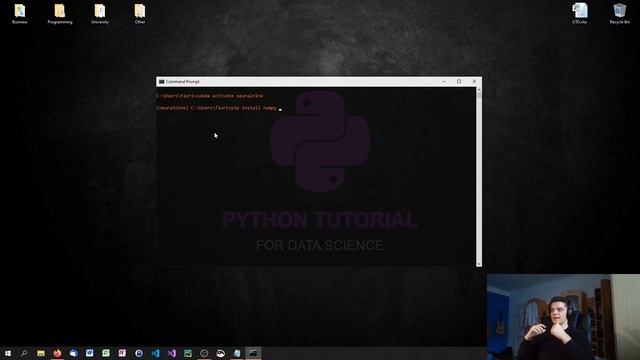The width and height of the screenshot is (640, 360).
Task: Click the webcam video overlay
Action: (563, 317)
